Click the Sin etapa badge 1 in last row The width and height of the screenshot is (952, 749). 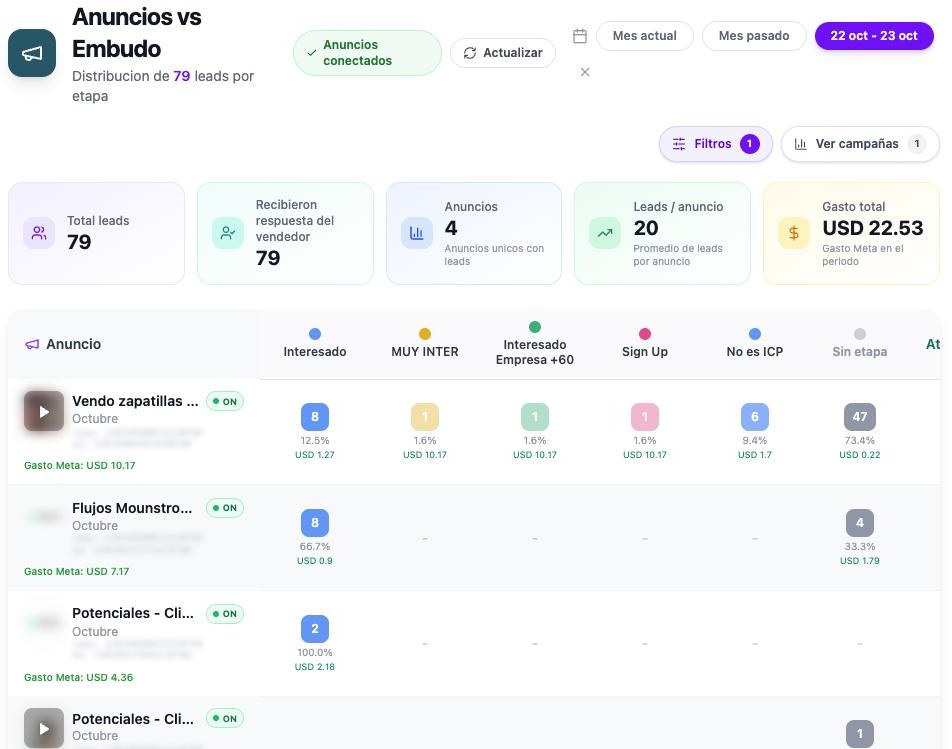pos(860,734)
